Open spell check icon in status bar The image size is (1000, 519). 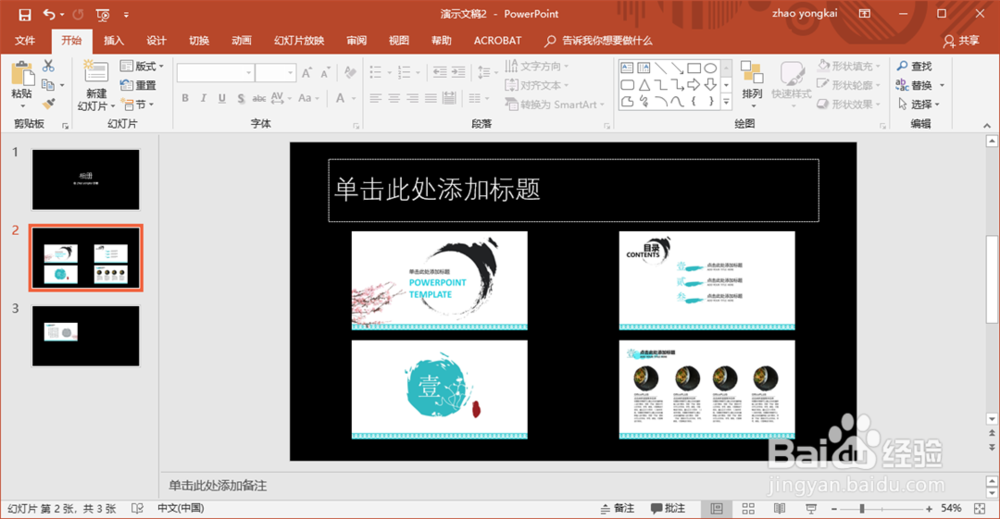[137, 508]
